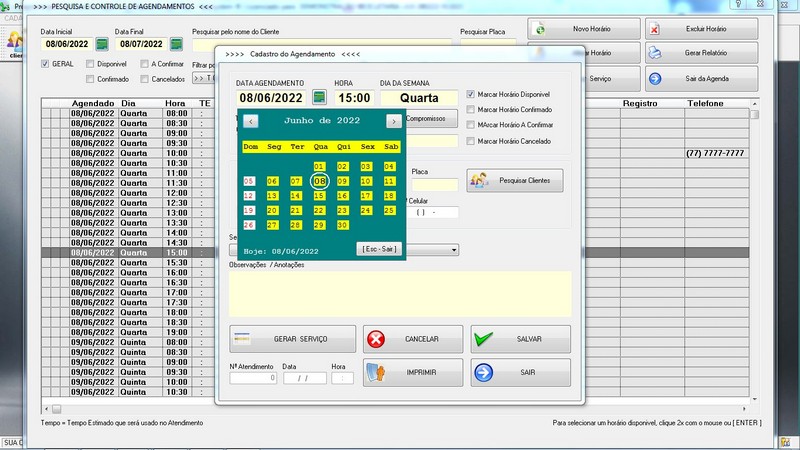800x450 pixels.
Task: Click the Celular phone input field
Action: pyautogui.click(x=433, y=212)
